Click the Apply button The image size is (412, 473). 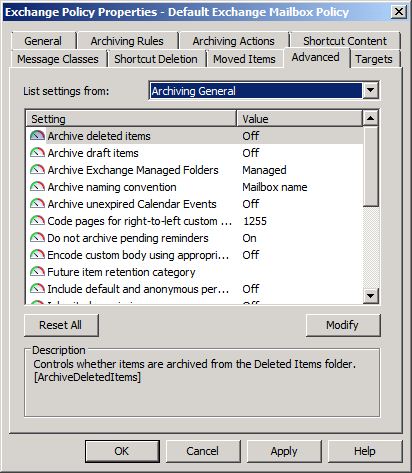coord(284,451)
